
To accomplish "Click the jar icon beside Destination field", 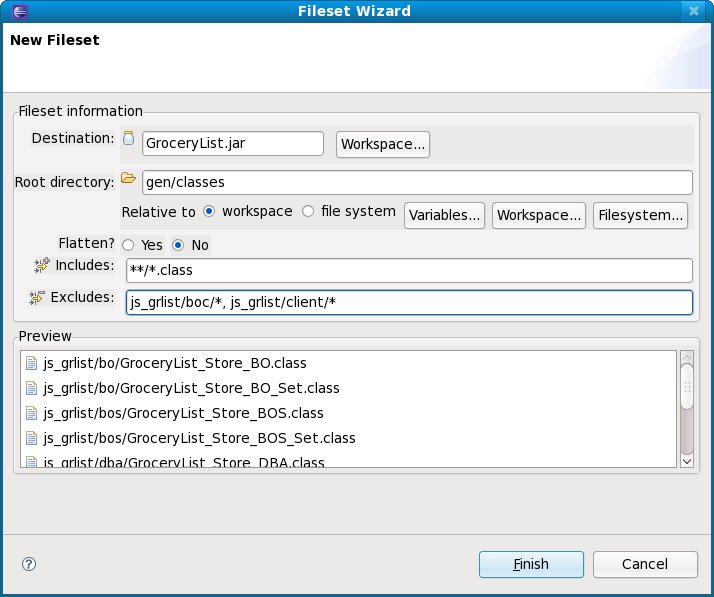I will pyautogui.click(x=128, y=139).
